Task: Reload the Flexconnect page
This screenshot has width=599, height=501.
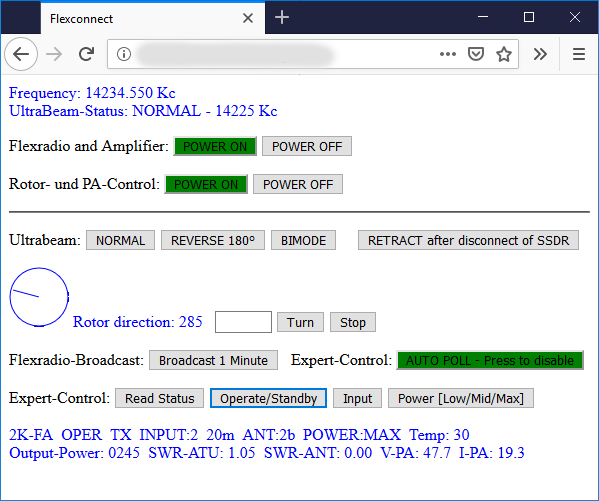Action: pos(87,54)
